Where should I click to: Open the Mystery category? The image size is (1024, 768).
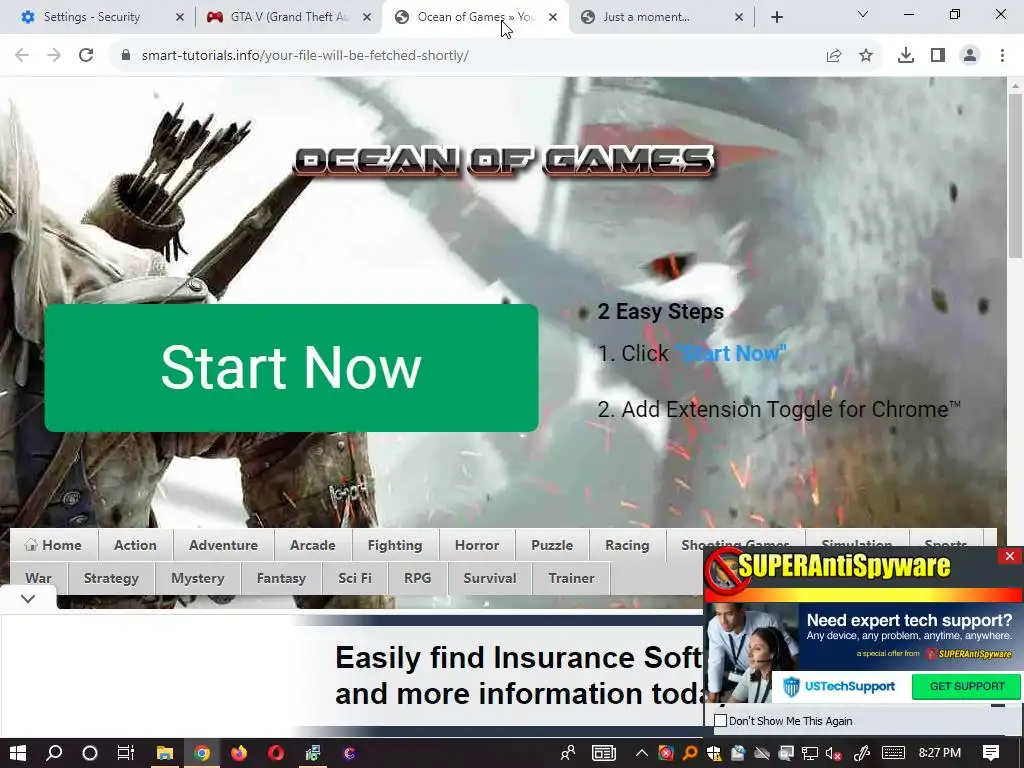click(198, 579)
